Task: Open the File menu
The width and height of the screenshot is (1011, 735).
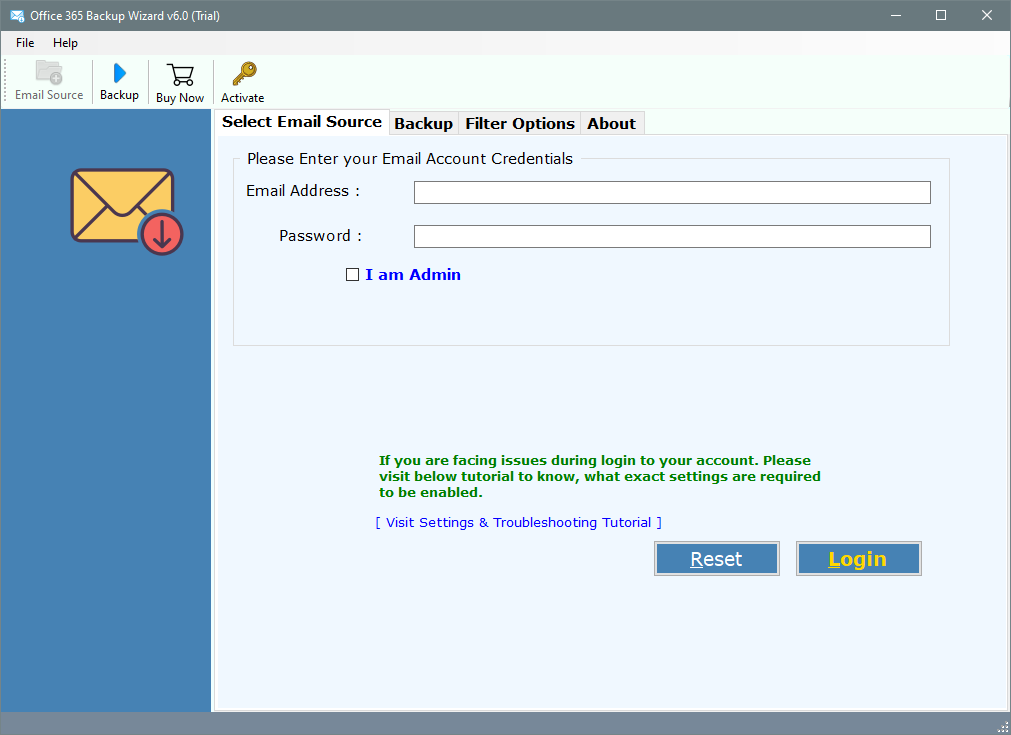Action: (25, 43)
